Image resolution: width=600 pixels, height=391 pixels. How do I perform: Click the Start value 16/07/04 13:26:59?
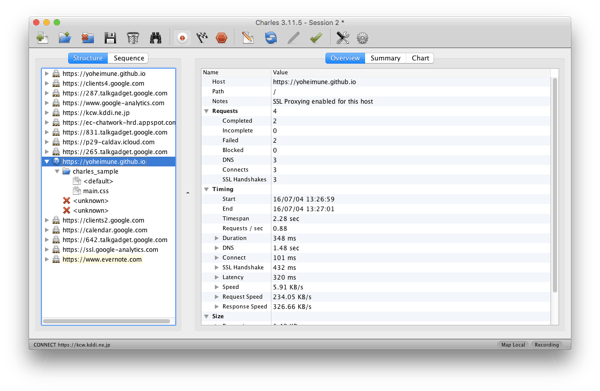303,199
